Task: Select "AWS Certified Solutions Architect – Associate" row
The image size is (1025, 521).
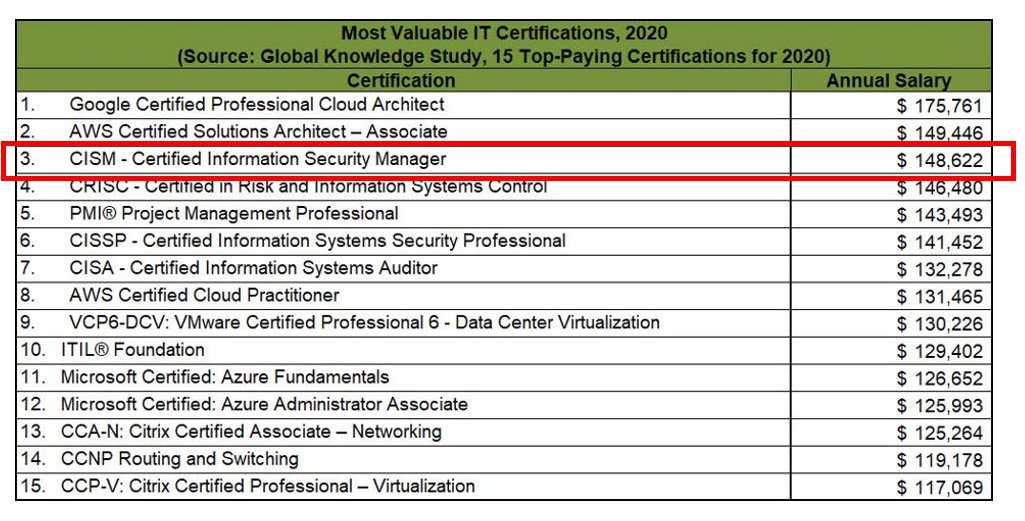Action: [503, 132]
